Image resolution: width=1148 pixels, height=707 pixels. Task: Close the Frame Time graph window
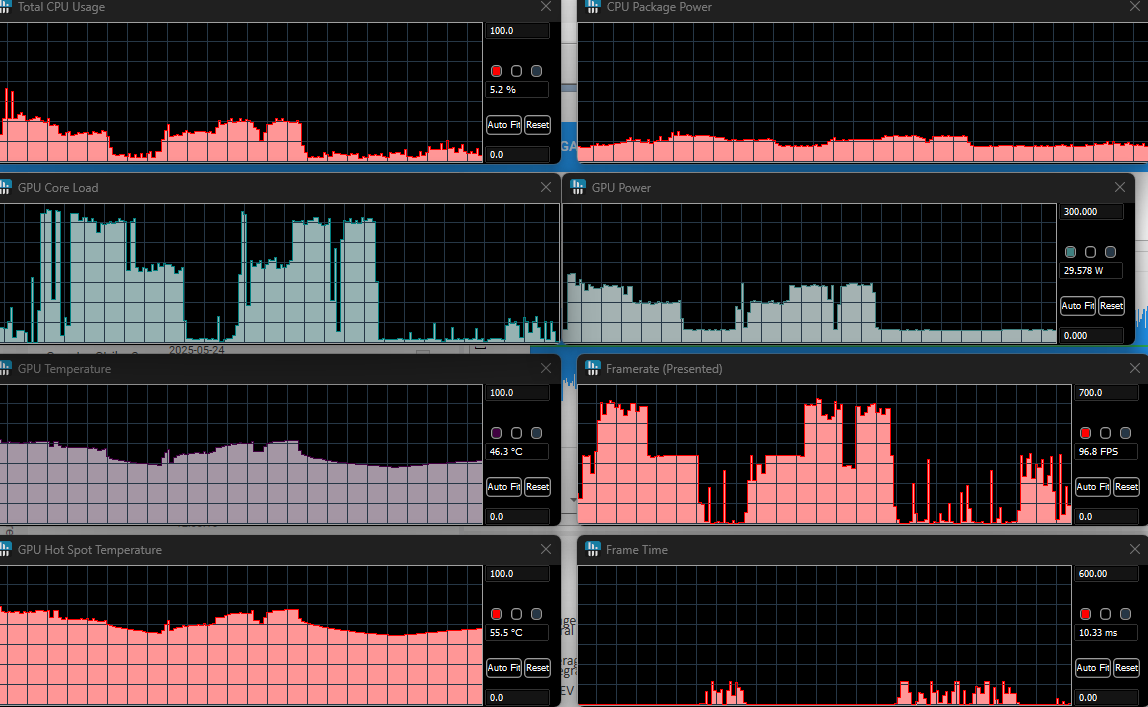(1135, 549)
